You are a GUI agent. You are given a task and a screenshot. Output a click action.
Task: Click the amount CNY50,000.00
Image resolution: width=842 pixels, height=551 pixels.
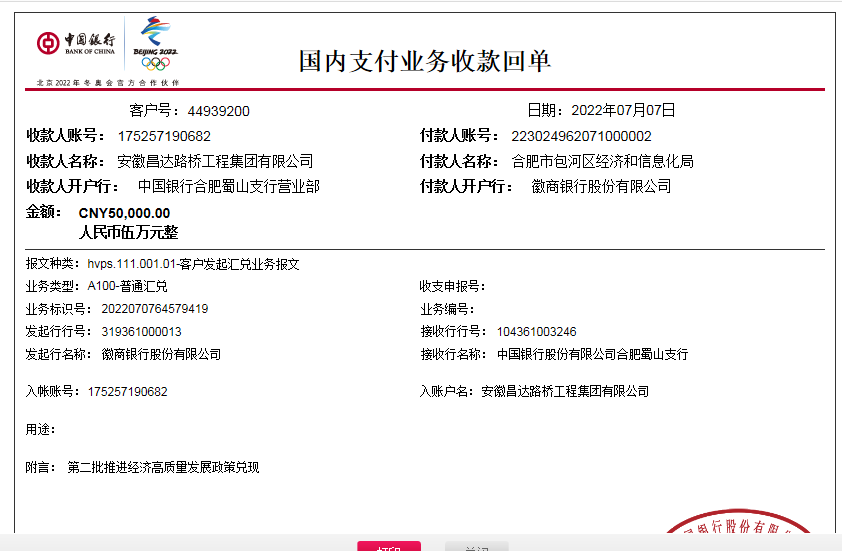(x=124, y=213)
